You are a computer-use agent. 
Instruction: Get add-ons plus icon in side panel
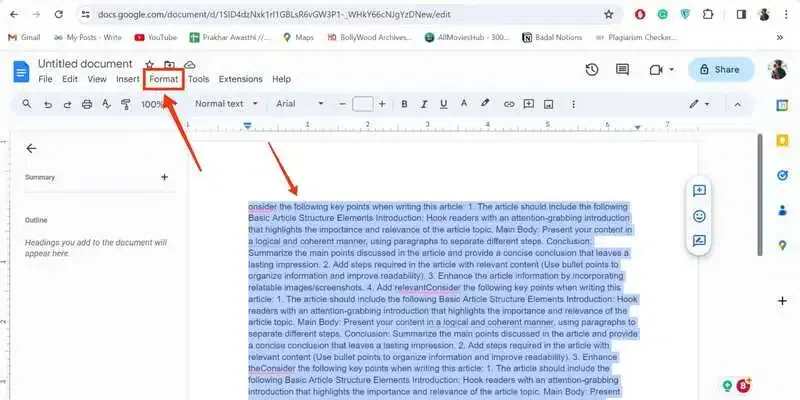point(782,301)
